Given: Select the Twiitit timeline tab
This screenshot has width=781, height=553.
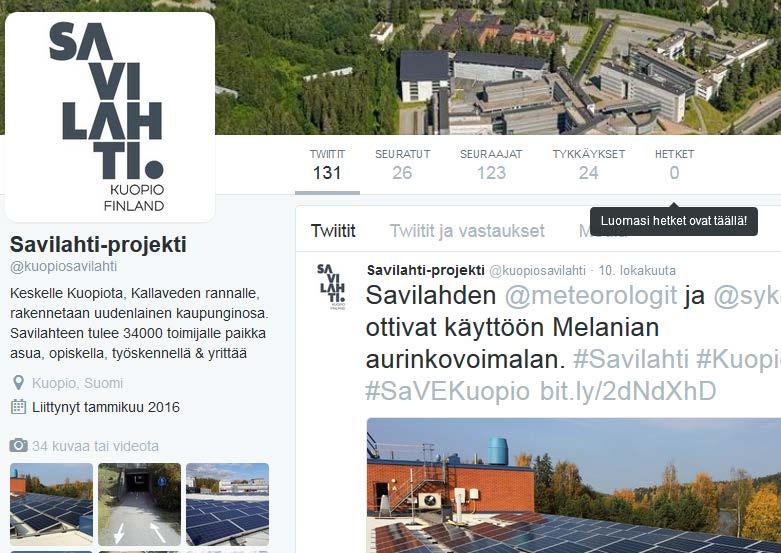Looking at the screenshot, I should [x=333, y=231].
